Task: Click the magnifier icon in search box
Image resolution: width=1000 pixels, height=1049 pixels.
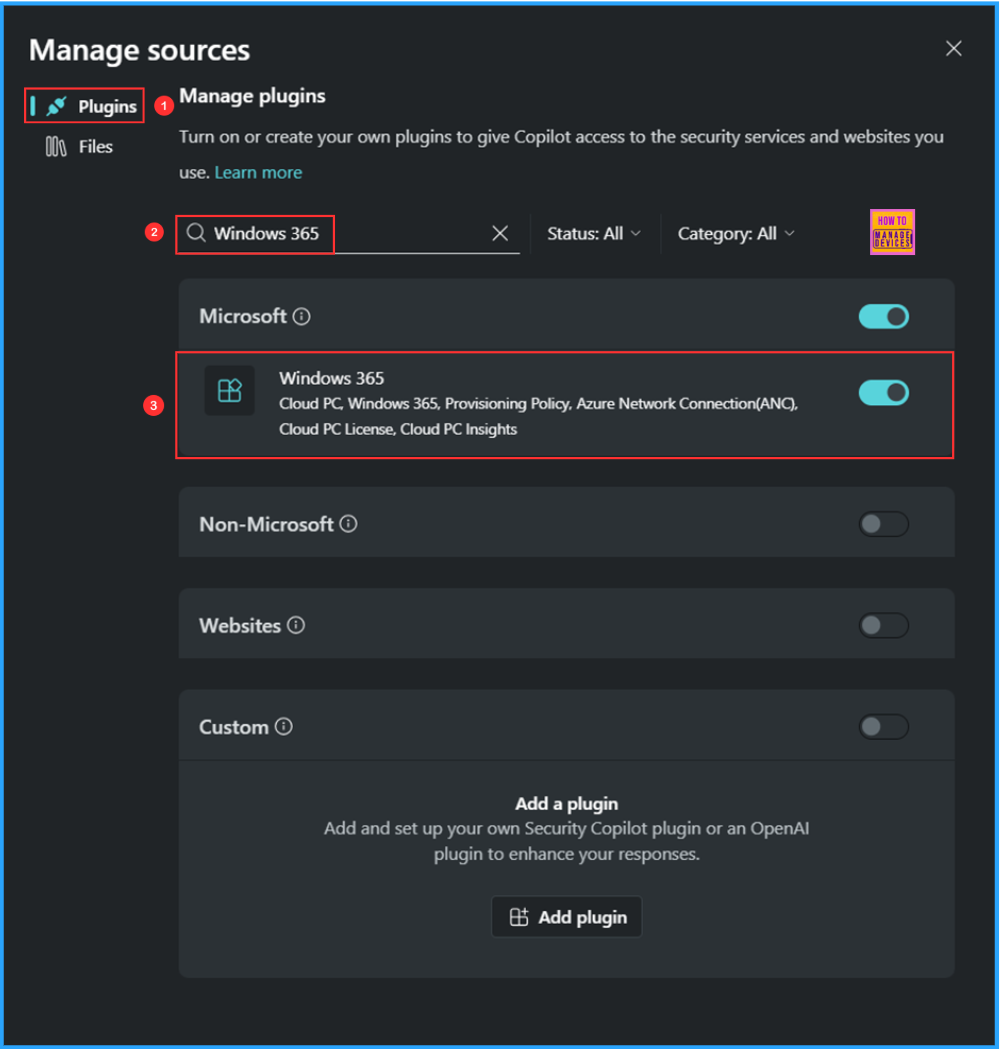Action: point(196,233)
